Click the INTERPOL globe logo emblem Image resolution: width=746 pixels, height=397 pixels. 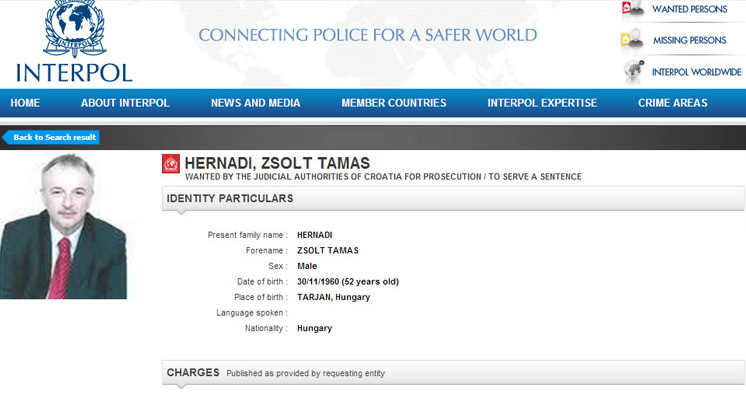74,29
